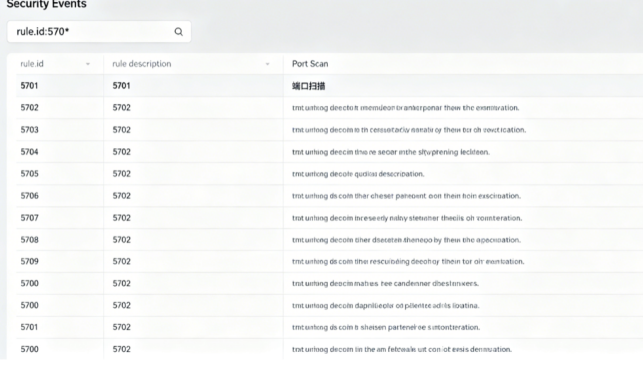The width and height of the screenshot is (643, 373).
Task: Click the Port Scan column header
Action: click(x=310, y=64)
